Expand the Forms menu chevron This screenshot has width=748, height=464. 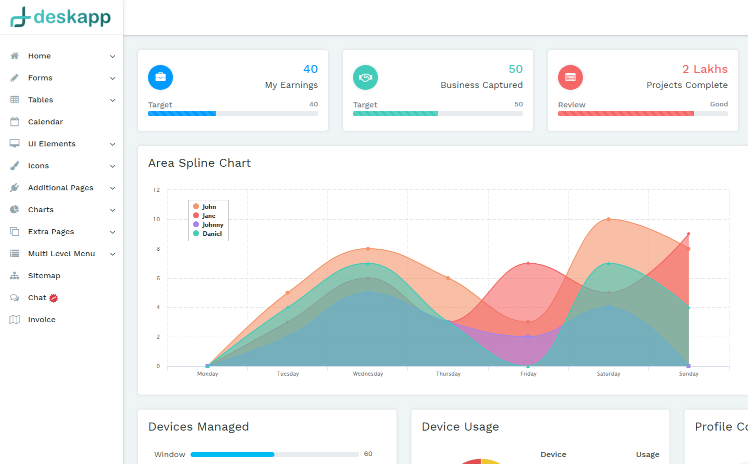[113, 78]
